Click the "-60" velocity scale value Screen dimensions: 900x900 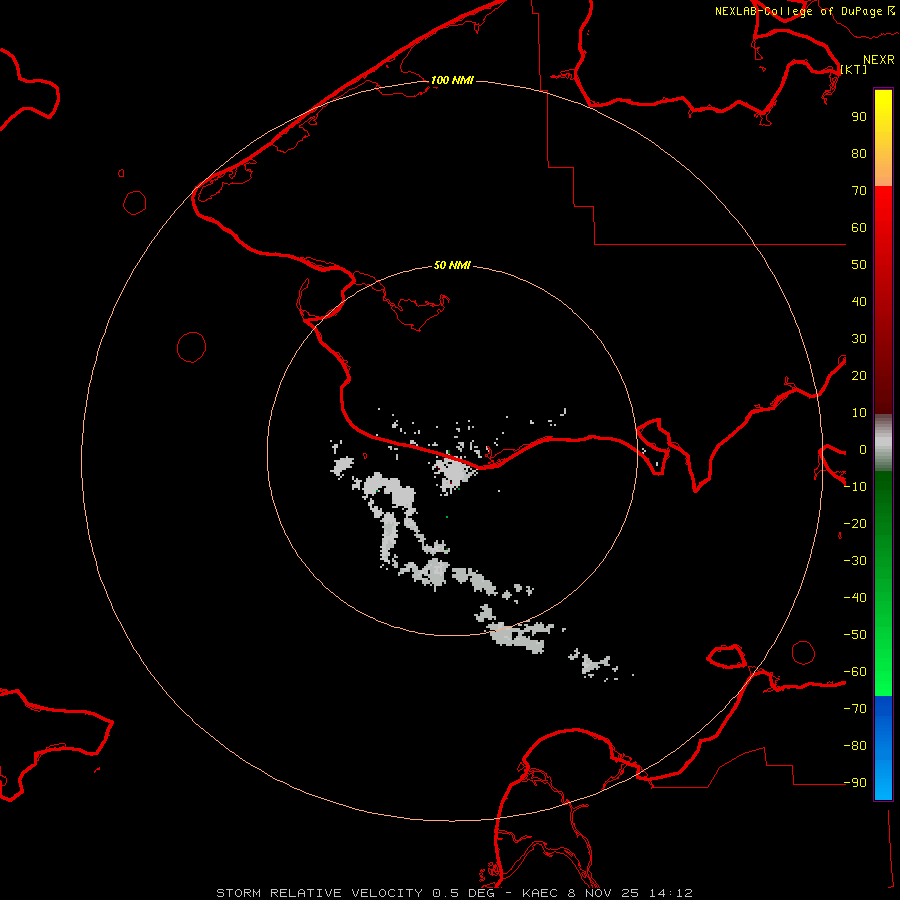click(855, 672)
